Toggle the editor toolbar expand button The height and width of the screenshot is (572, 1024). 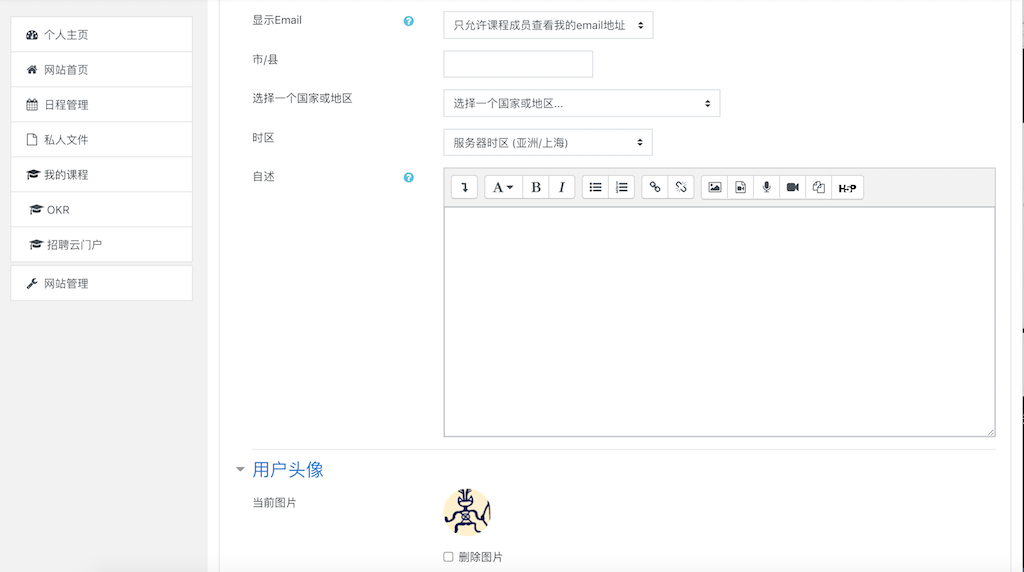point(464,187)
